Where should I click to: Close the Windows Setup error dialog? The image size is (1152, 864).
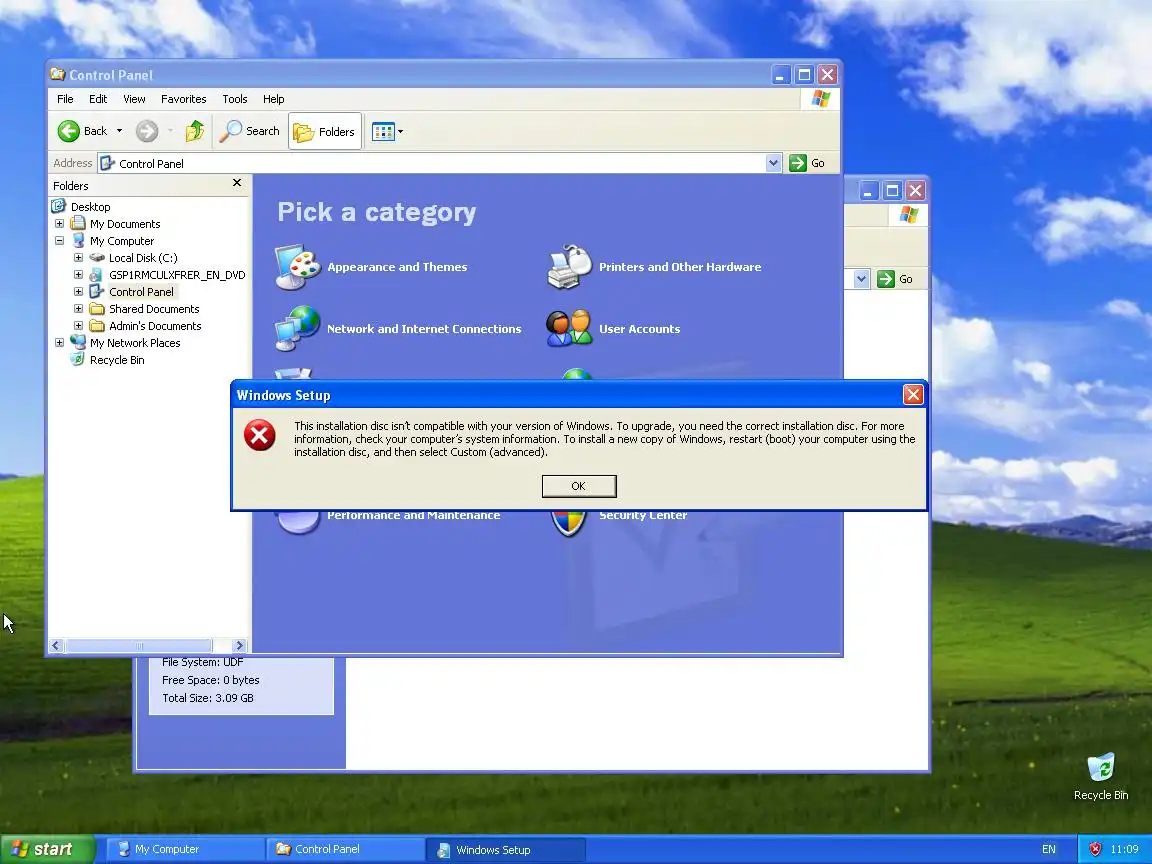click(x=912, y=395)
